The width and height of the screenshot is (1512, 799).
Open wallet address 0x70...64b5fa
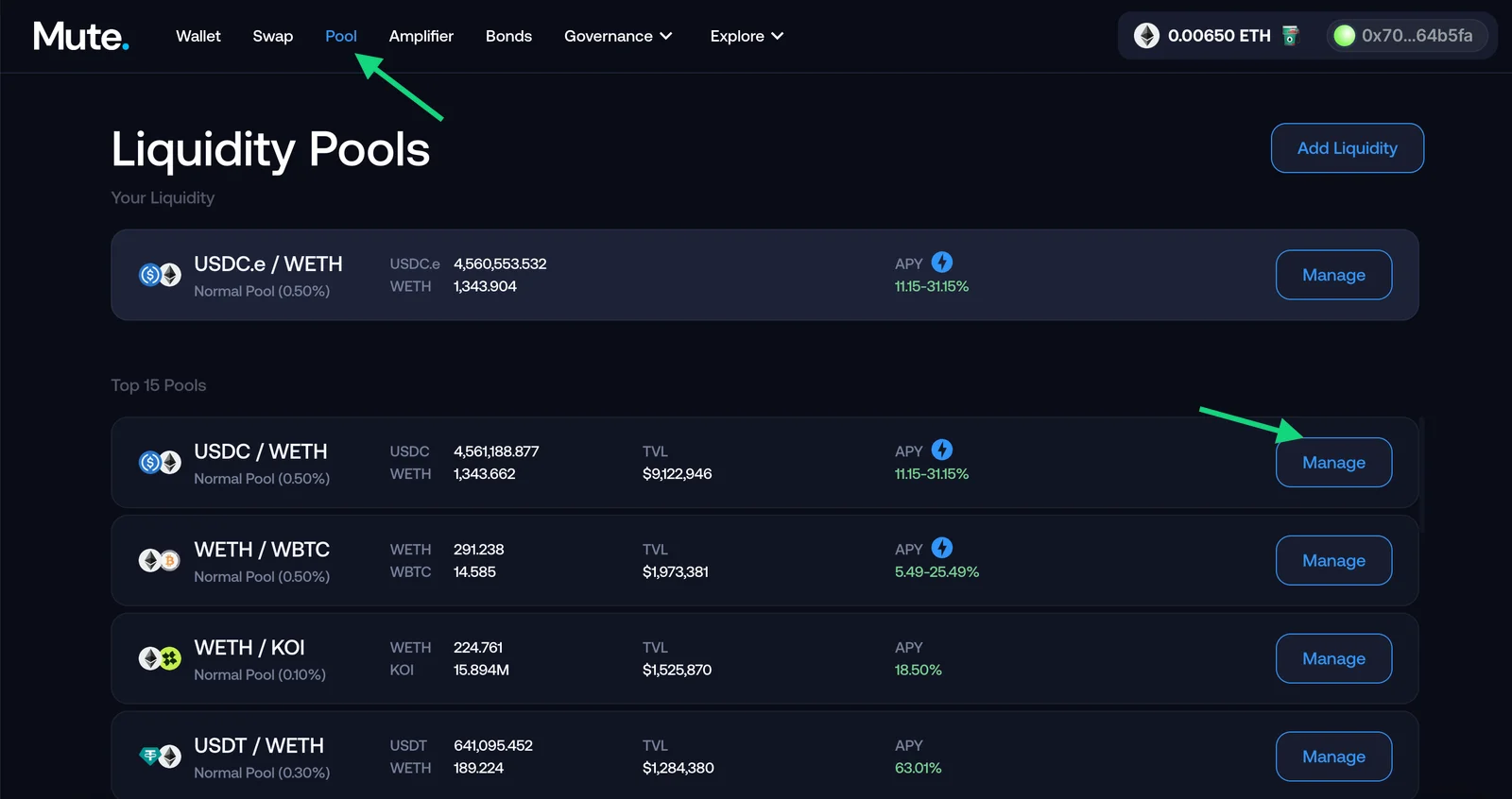click(1407, 36)
